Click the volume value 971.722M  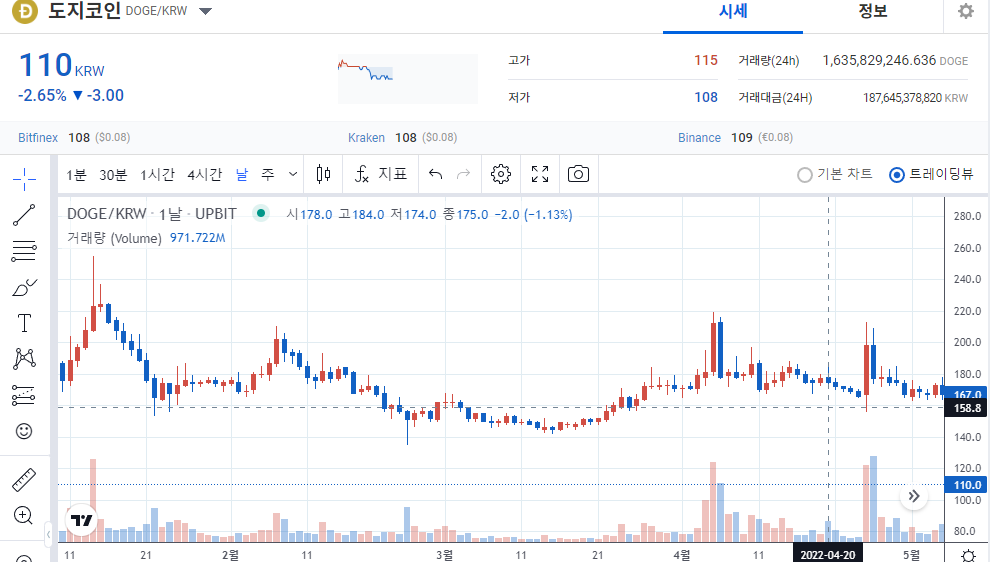(x=198, y=238)
